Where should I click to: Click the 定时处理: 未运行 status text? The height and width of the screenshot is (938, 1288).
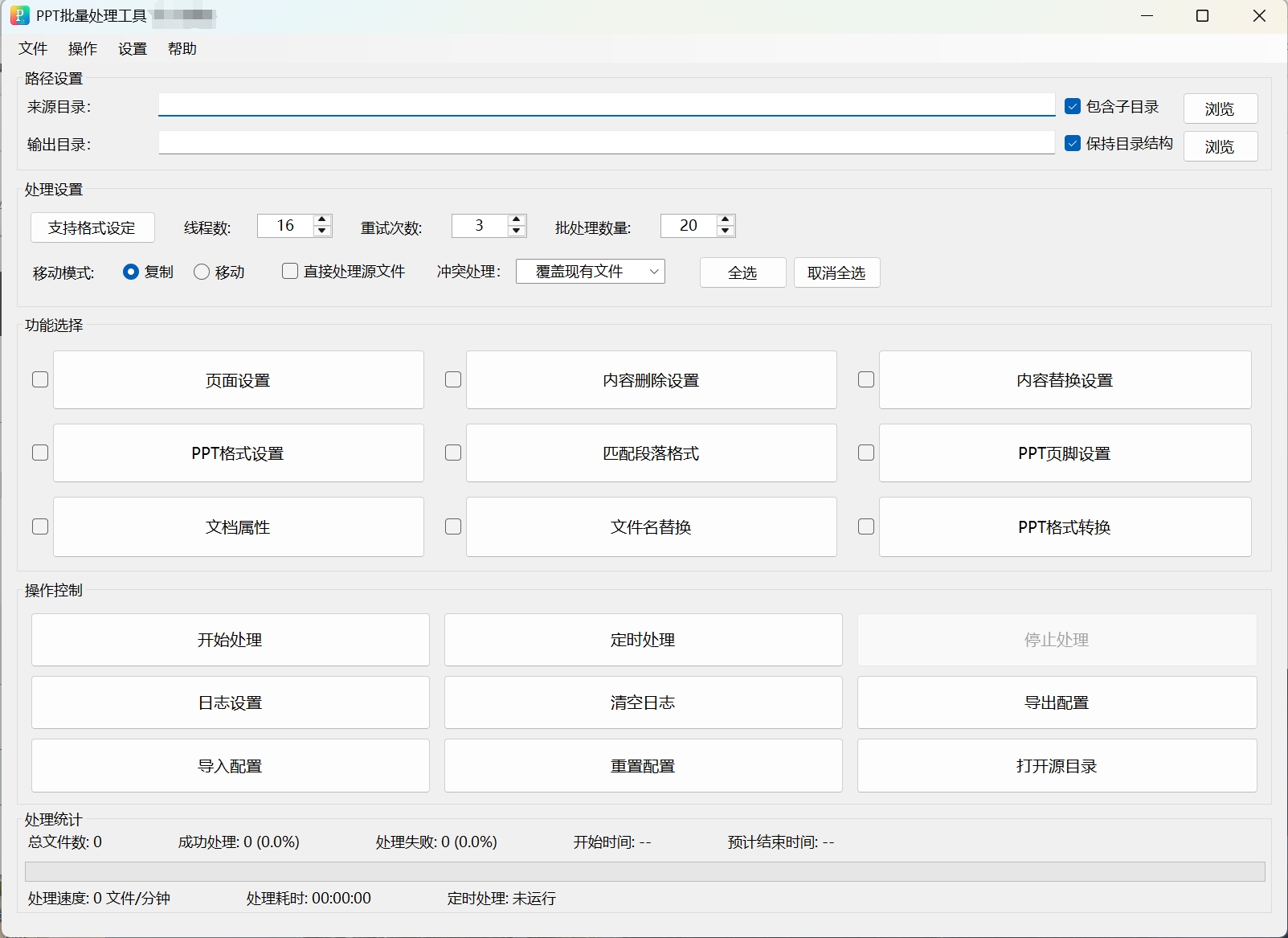point(501,899)
